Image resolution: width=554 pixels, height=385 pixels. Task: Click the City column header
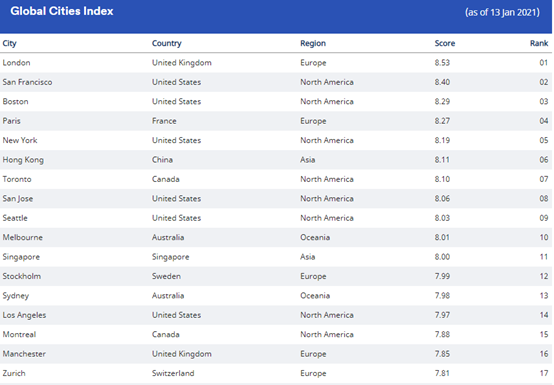pos(10,43)
